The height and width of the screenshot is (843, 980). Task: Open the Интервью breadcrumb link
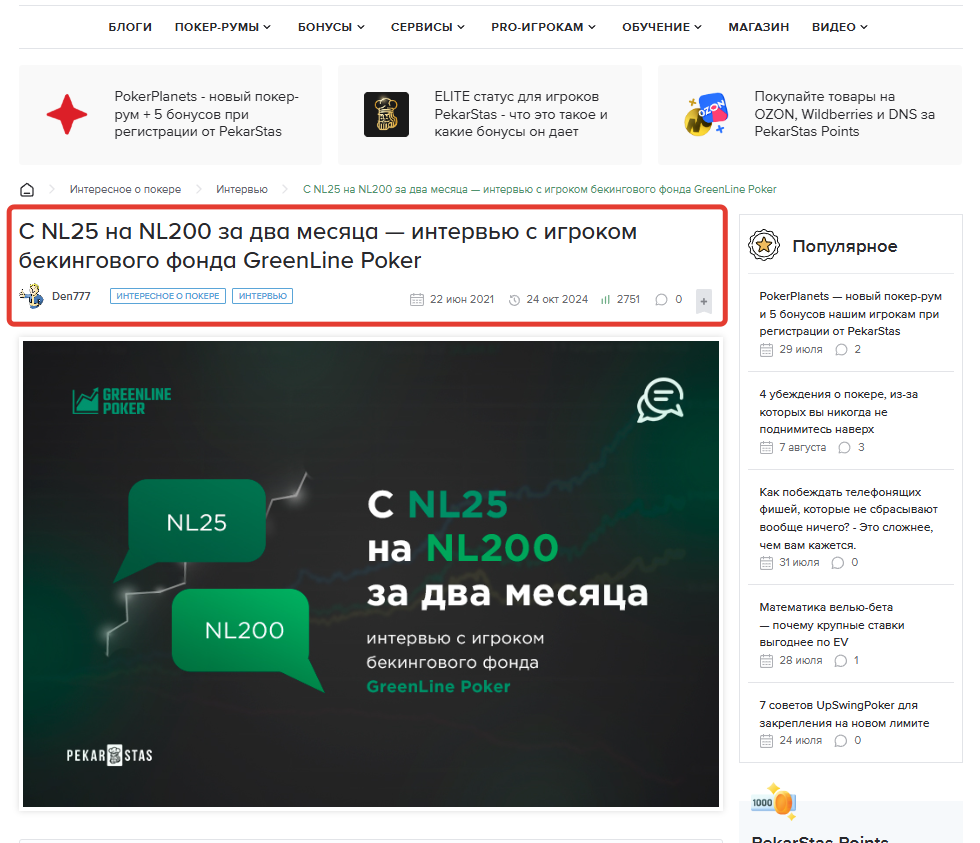click(242, 189)
